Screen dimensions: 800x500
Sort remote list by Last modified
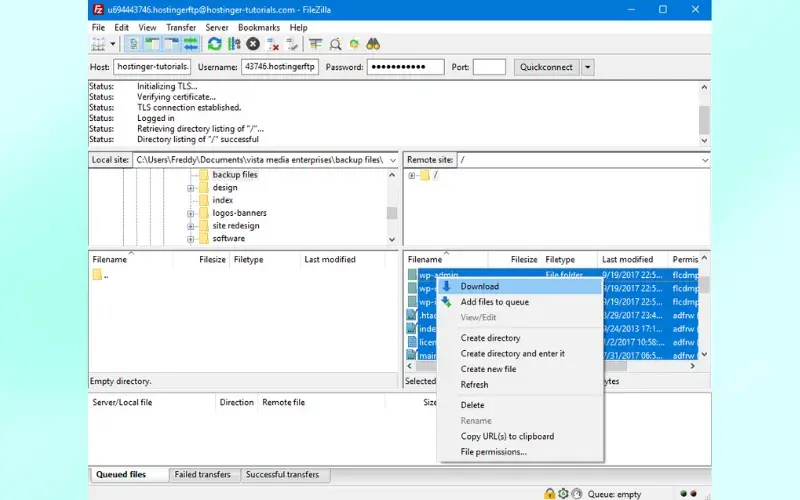[632, 259]
